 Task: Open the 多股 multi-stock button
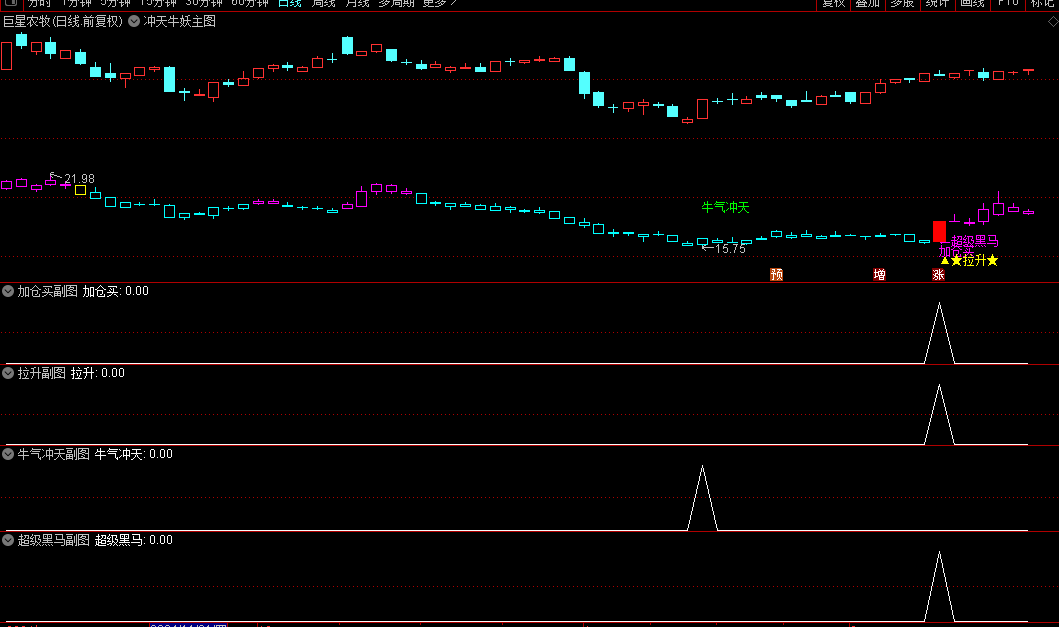tap(902, 3)
